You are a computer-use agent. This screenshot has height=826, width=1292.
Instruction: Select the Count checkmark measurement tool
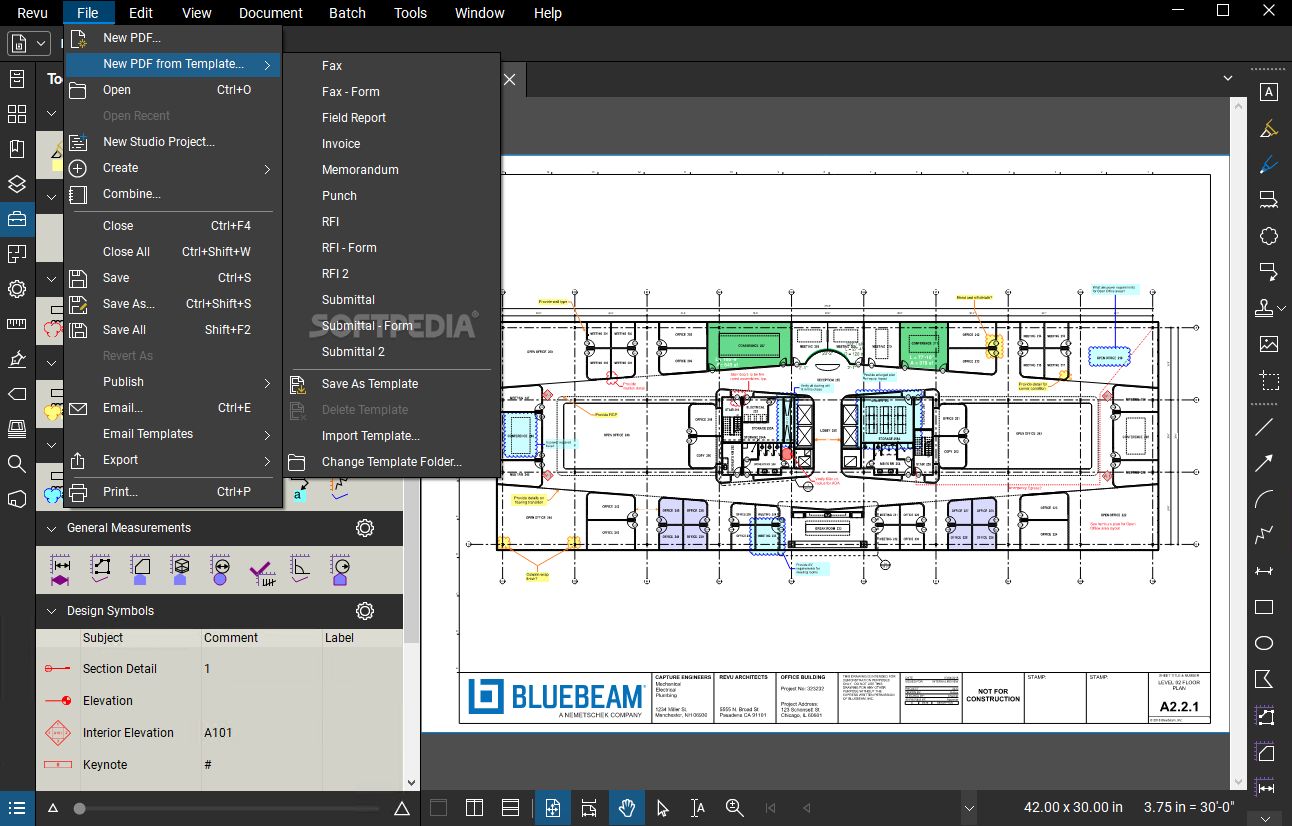click(x=261, y=571)
